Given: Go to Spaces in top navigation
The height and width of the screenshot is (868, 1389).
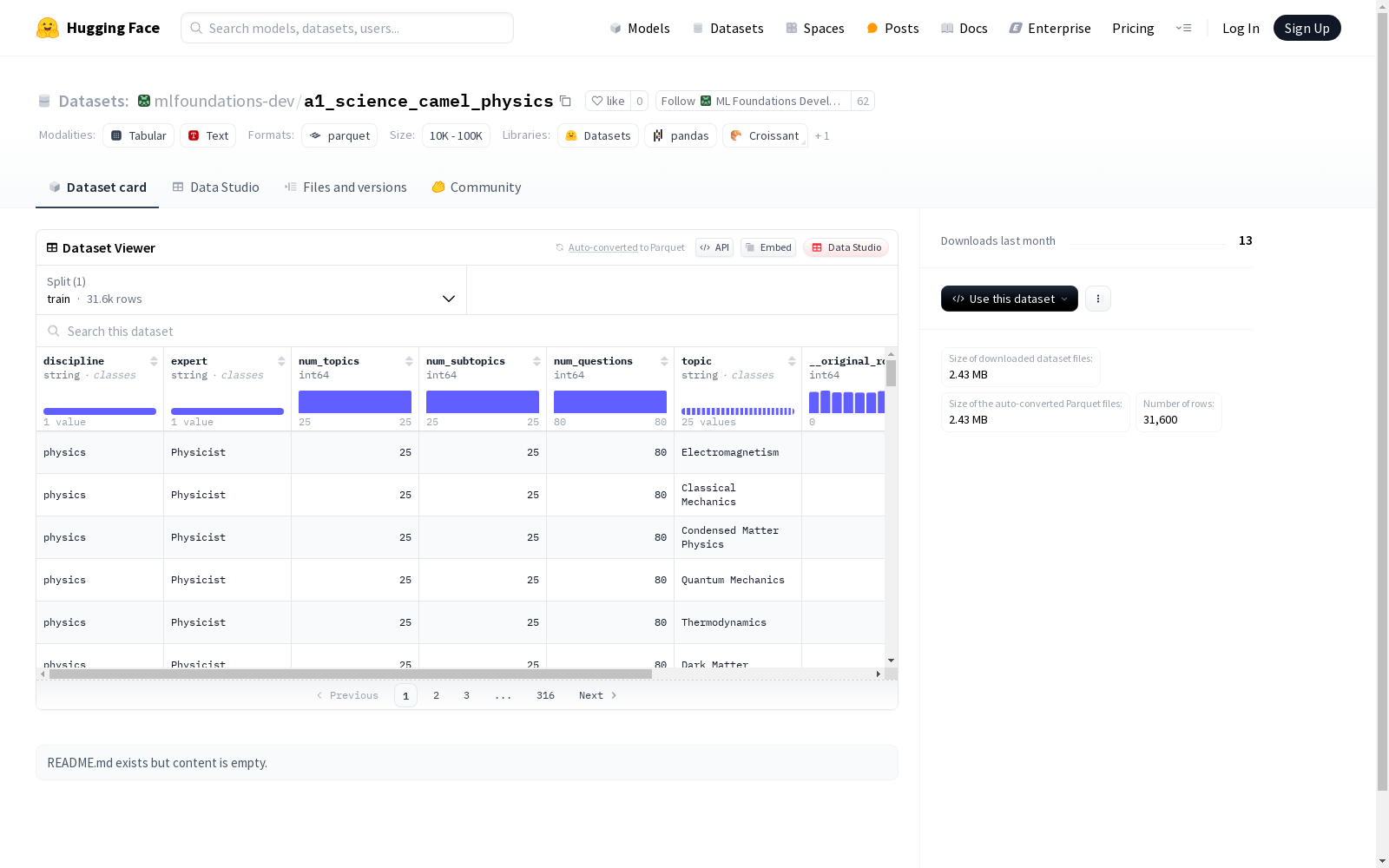Looking at the screenshot, I should tap(815, 28).
